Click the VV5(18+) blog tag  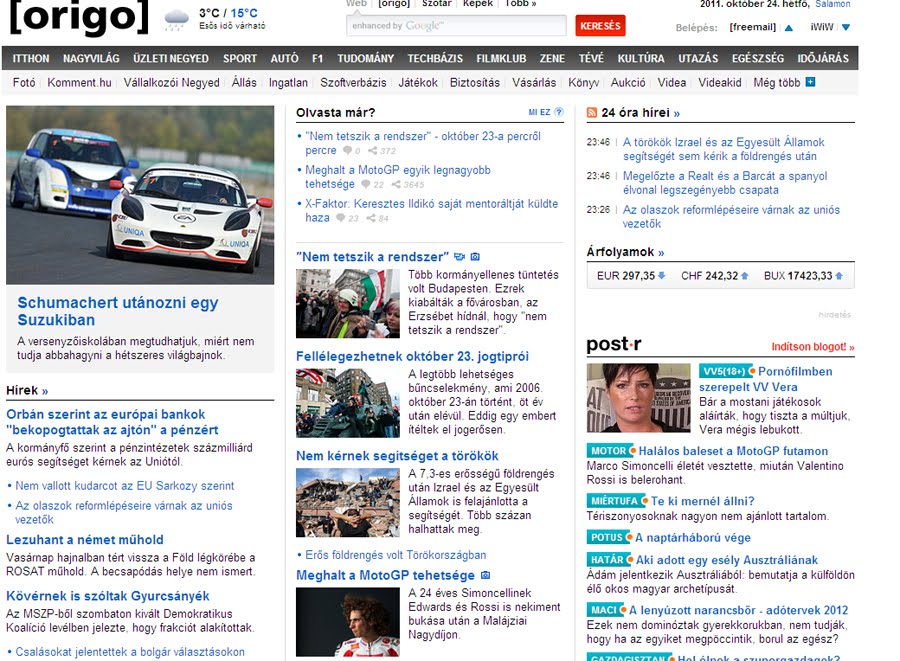click(725, 371)
